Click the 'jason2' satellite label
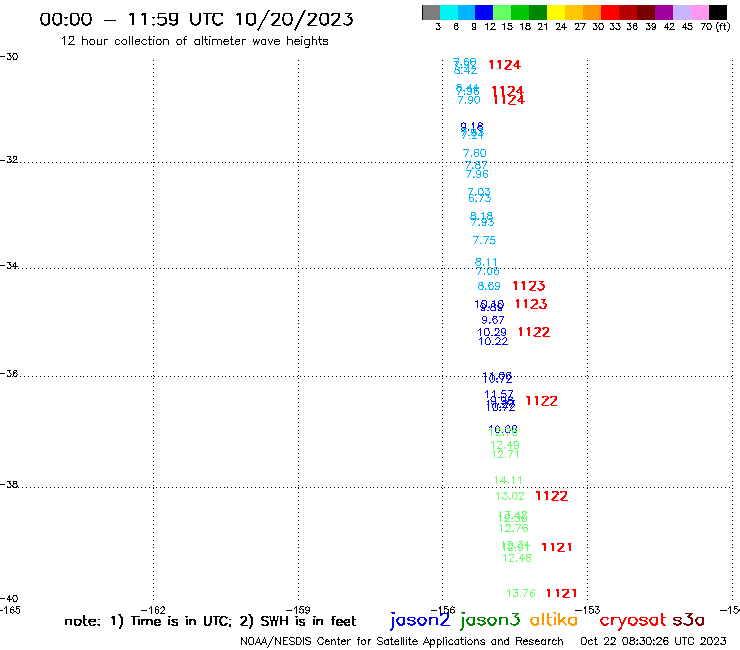Screen dimensions: 740x650 coord(420,620)
